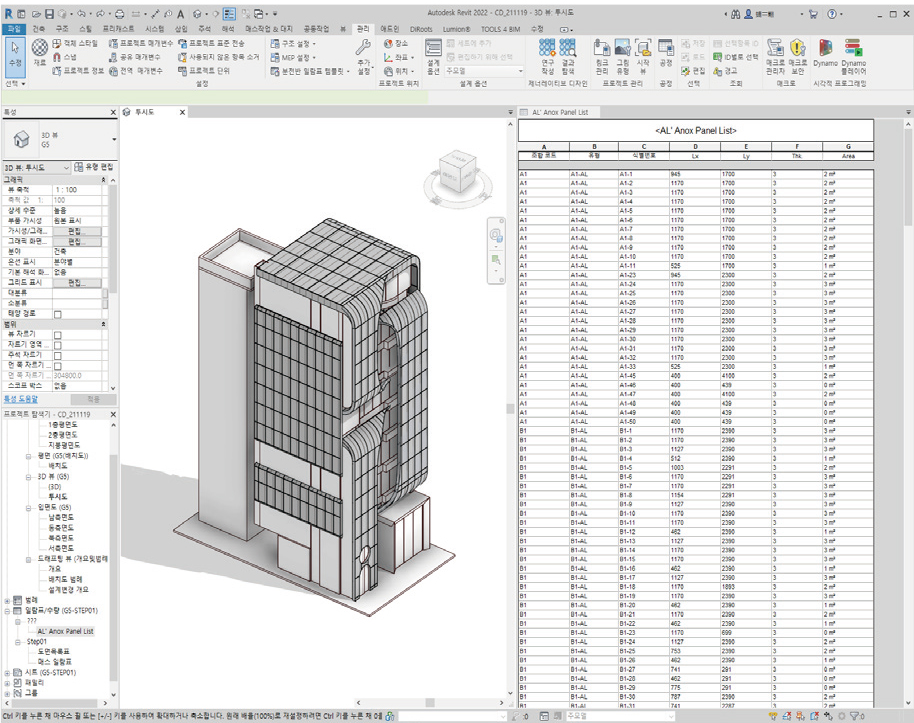This screenshot has height=723, width=914.
Task: Activate the AL' Anox Panel List view tab
Action: coord(560,112)
